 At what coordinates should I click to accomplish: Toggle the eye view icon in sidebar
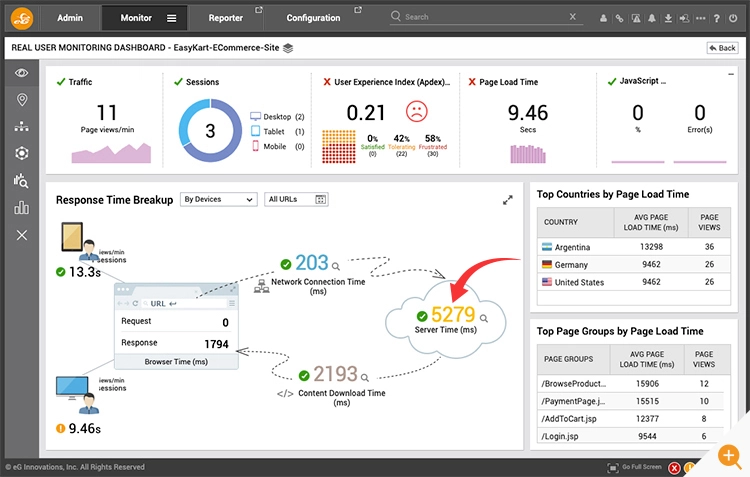[x=22, y=73]
